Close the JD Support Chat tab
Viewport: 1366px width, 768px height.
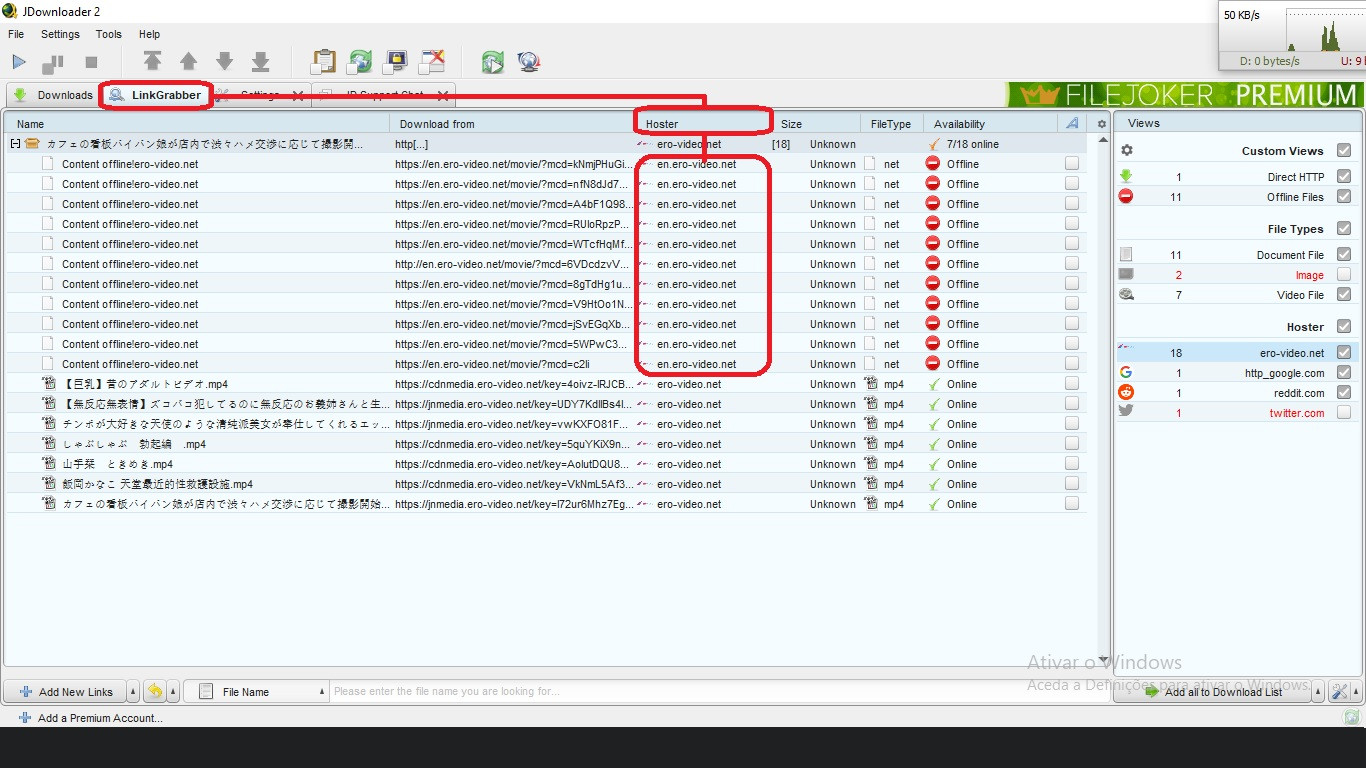click(442, 95)
